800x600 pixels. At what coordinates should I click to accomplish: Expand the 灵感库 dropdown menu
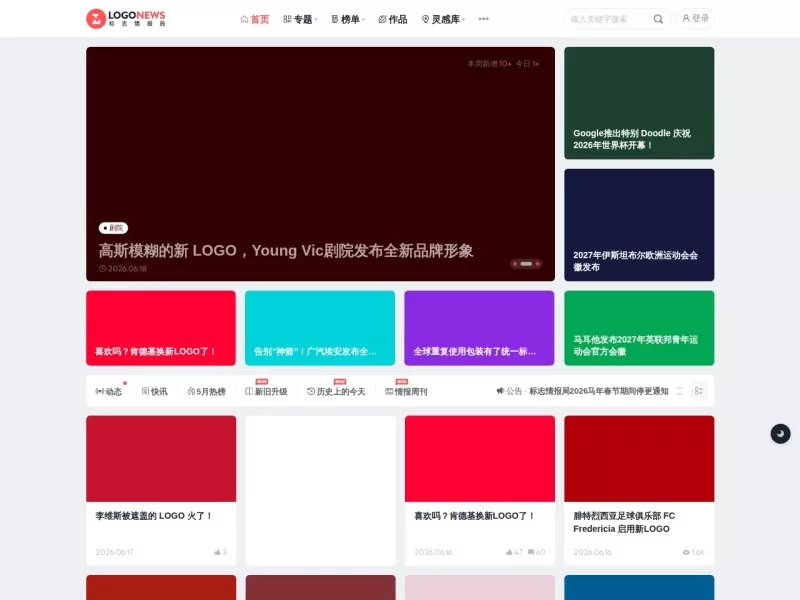(x=443, y=19)
